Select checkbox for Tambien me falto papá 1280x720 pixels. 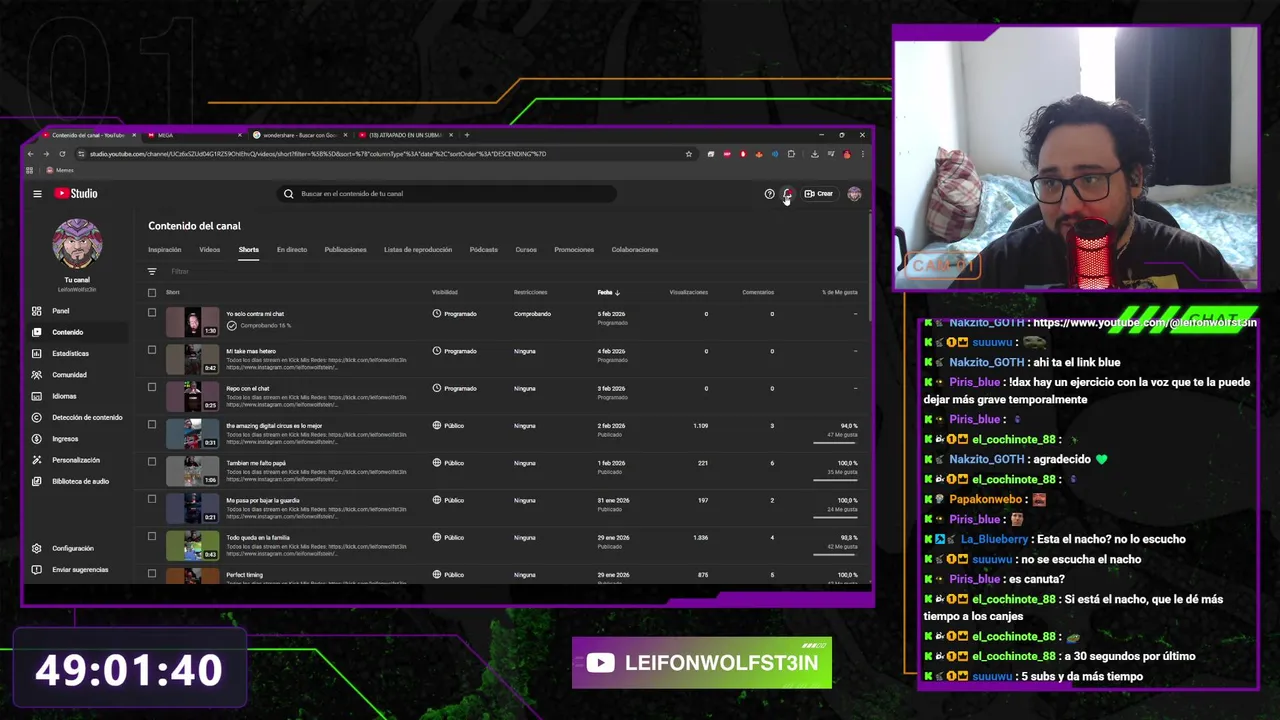(152, 461)
